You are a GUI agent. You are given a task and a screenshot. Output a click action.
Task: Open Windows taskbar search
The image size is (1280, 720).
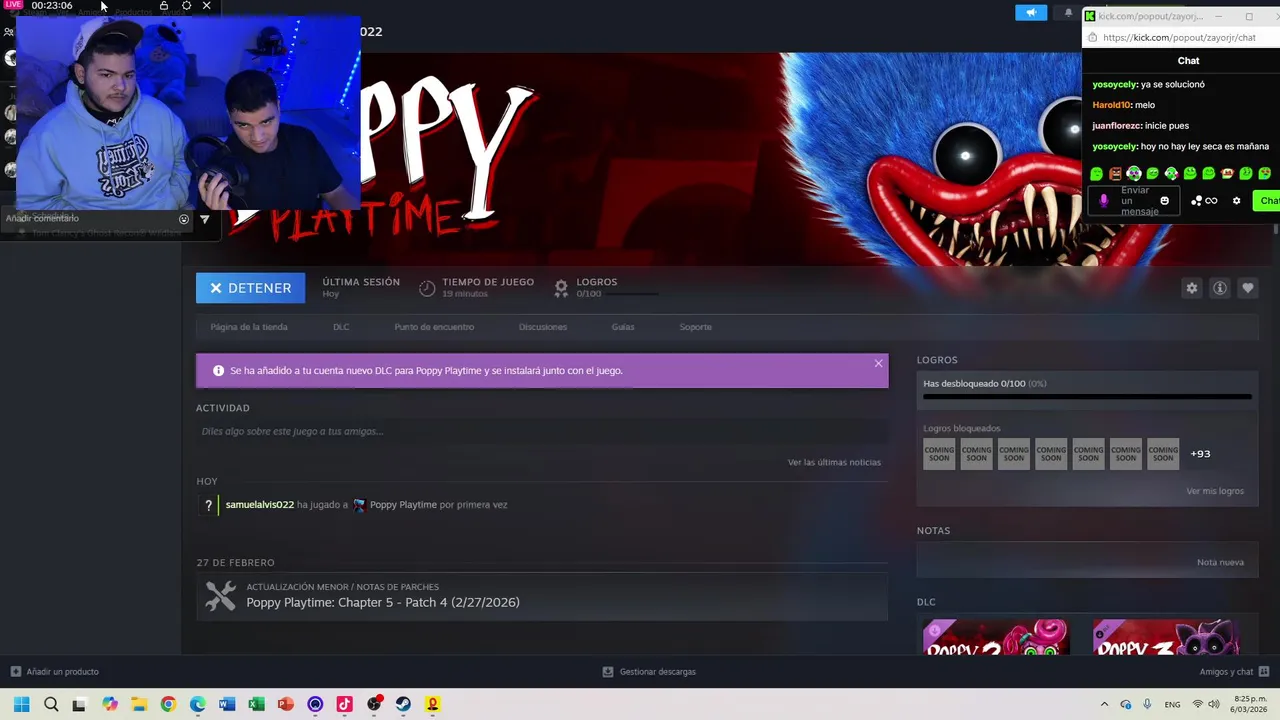(x=51, y=704)
